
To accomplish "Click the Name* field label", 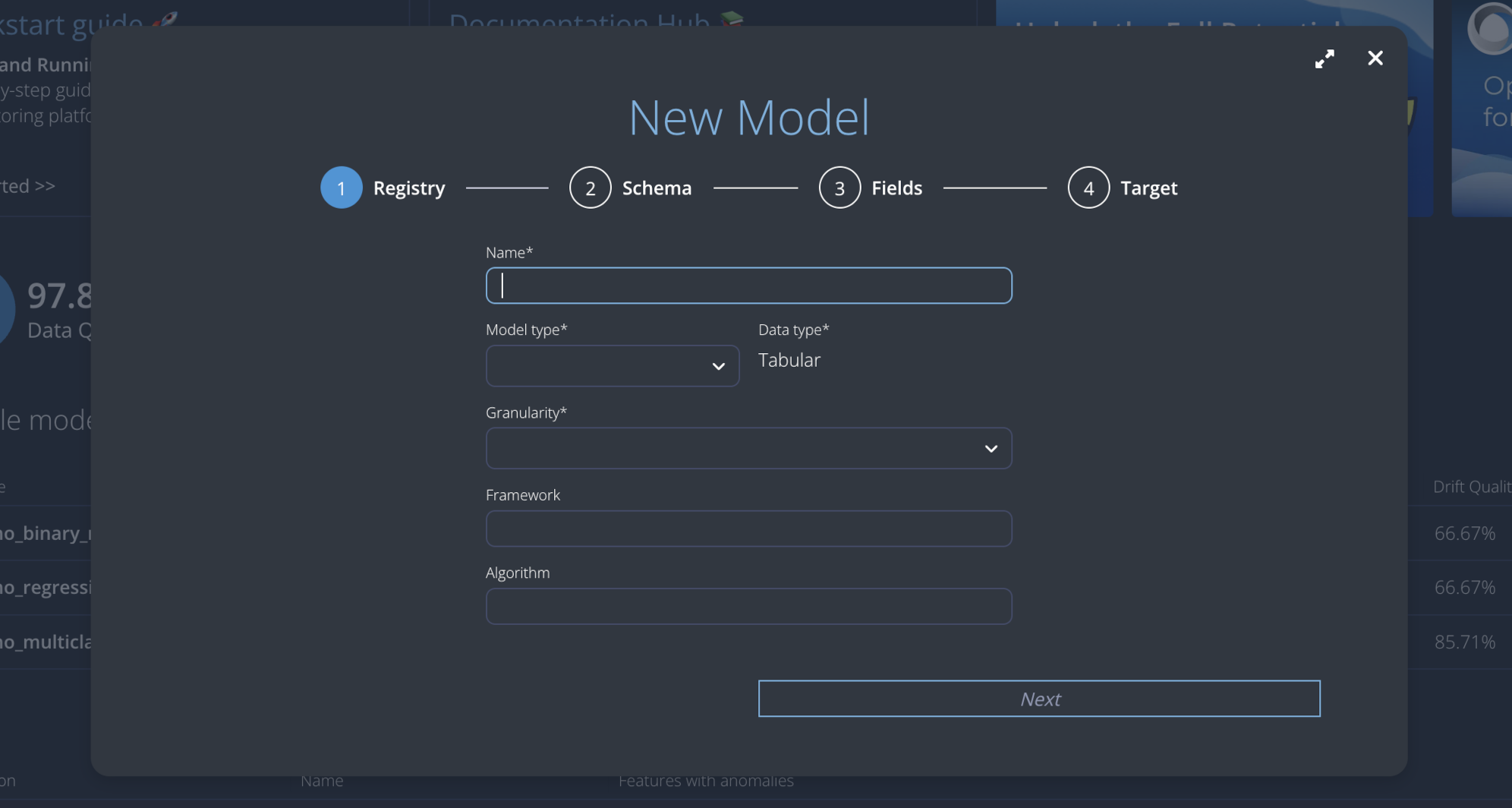I will tap(509, 252).
